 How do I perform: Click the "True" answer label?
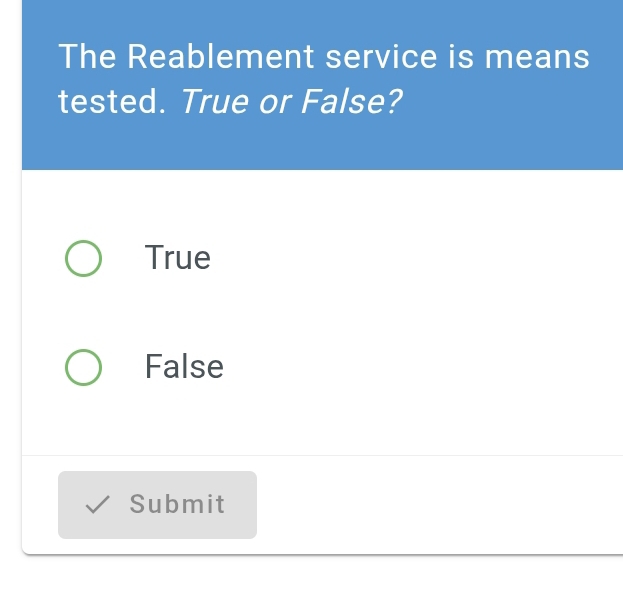(178, 258)
